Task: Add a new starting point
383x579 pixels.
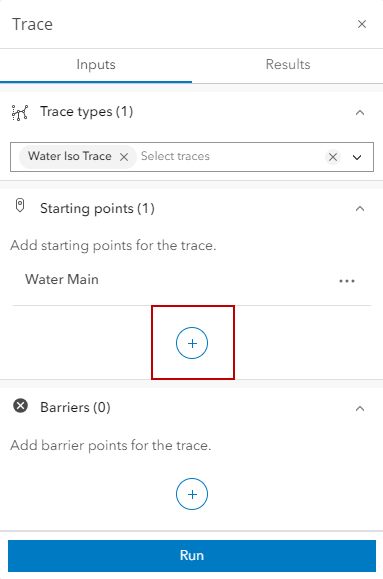Action: point(192,343)
